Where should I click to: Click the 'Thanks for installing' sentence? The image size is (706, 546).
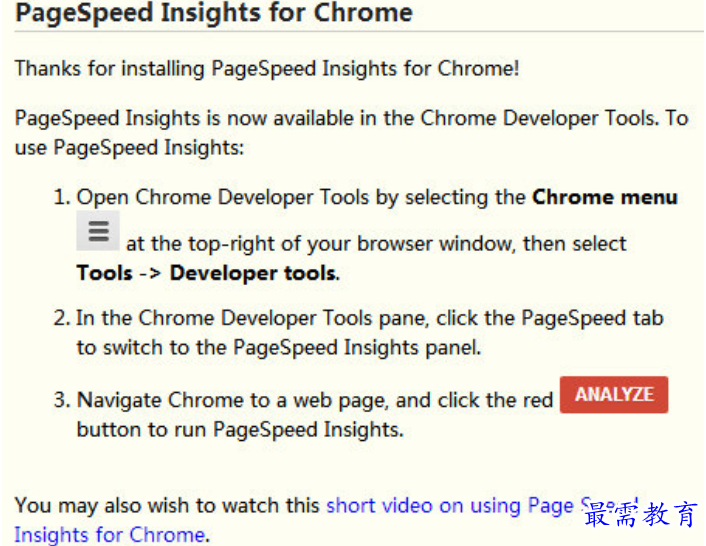(x=267, y=69)
